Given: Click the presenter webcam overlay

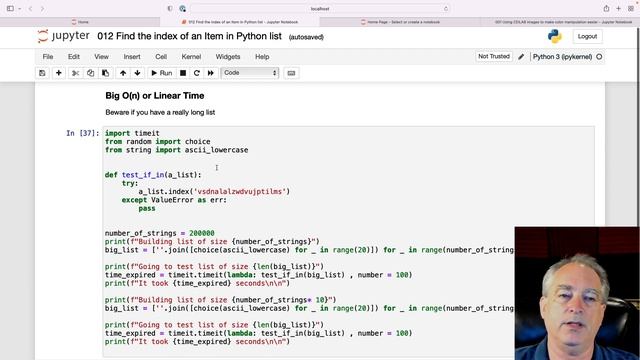Looking at the screenshot, I should pyautogui.click(x=577, y=293).
